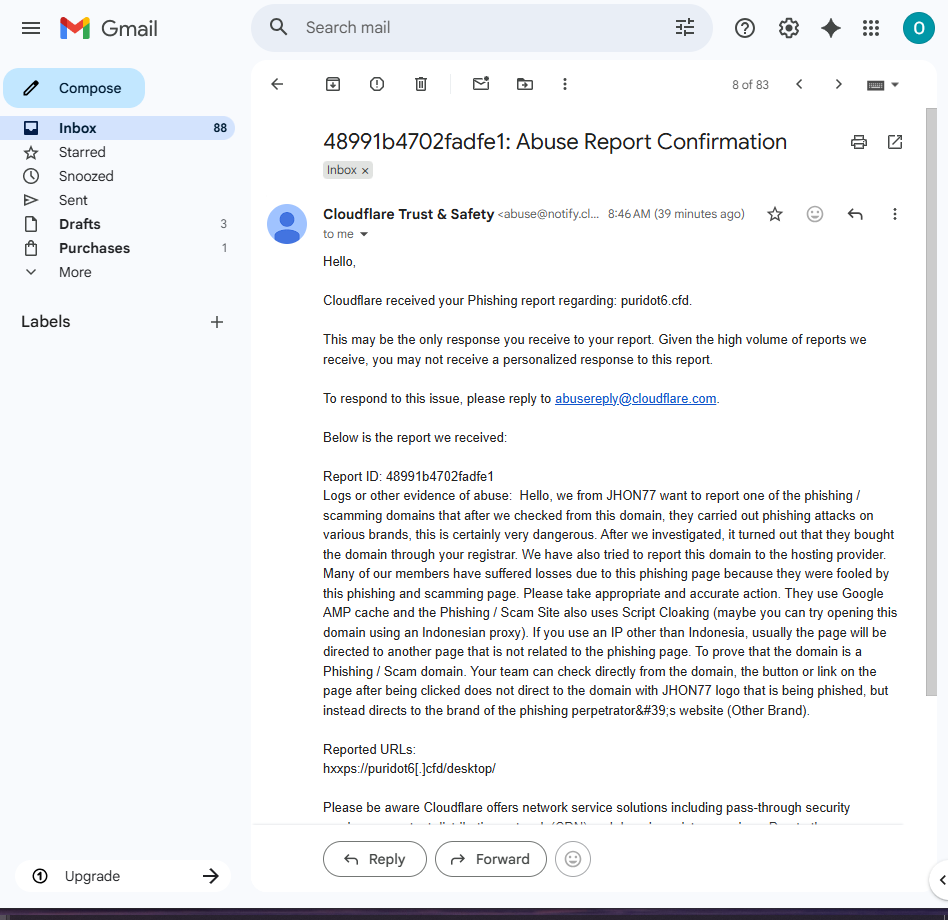948x920 pixels.
Task: Show details next to 'to me'
Action: click(363, 234)
